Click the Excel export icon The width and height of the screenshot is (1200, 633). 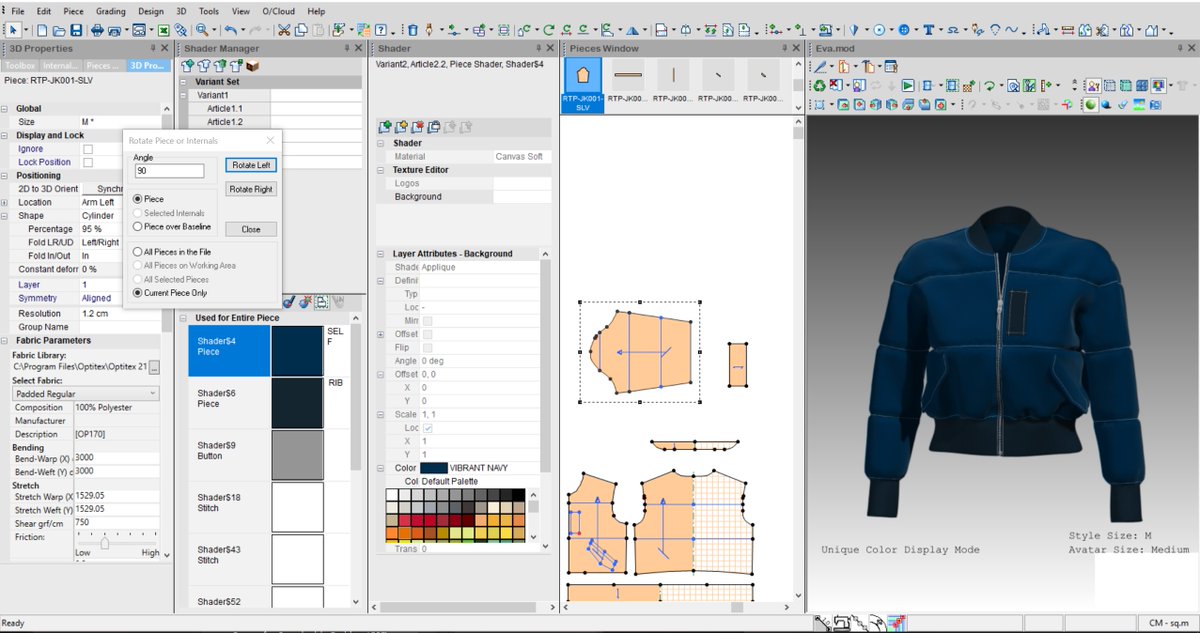pyautogui.click(x=163, y=30)
